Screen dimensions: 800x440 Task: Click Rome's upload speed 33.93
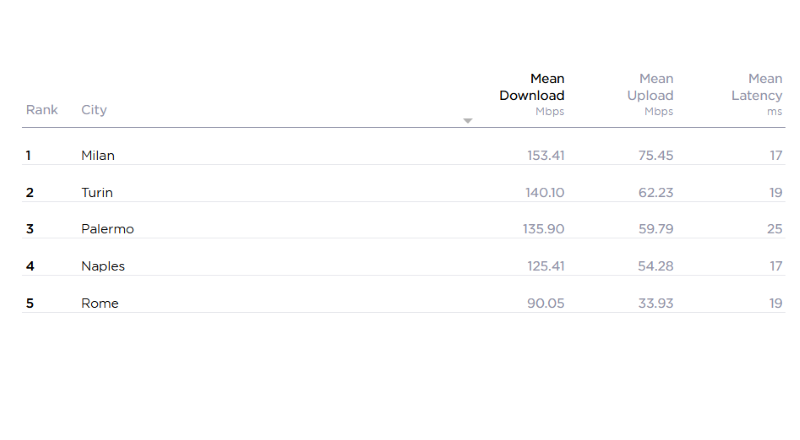(655, 303)
